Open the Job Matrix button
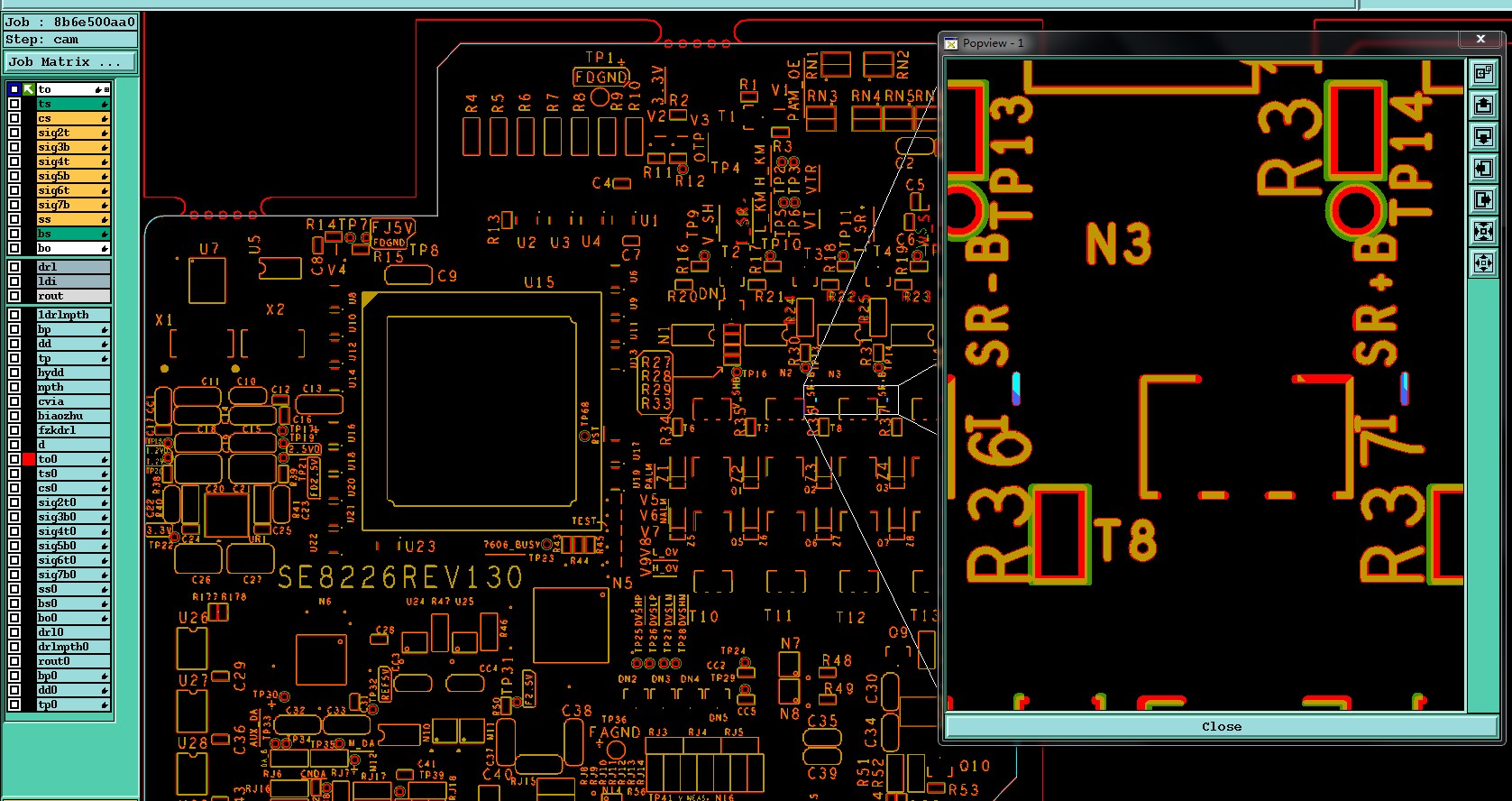 click(70, 62)
